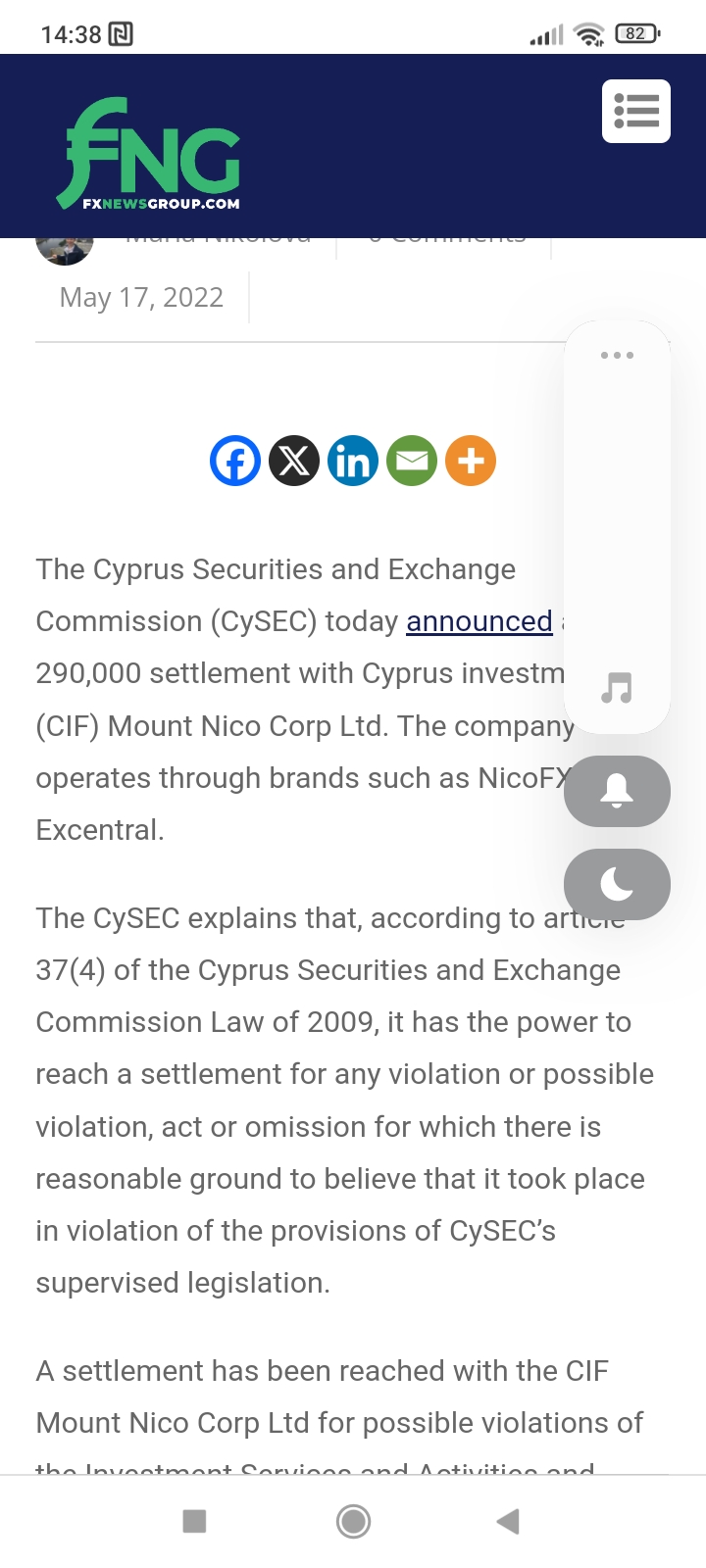Tap the music note icon
Screen dimensions: 706x1568
point(617,688)
